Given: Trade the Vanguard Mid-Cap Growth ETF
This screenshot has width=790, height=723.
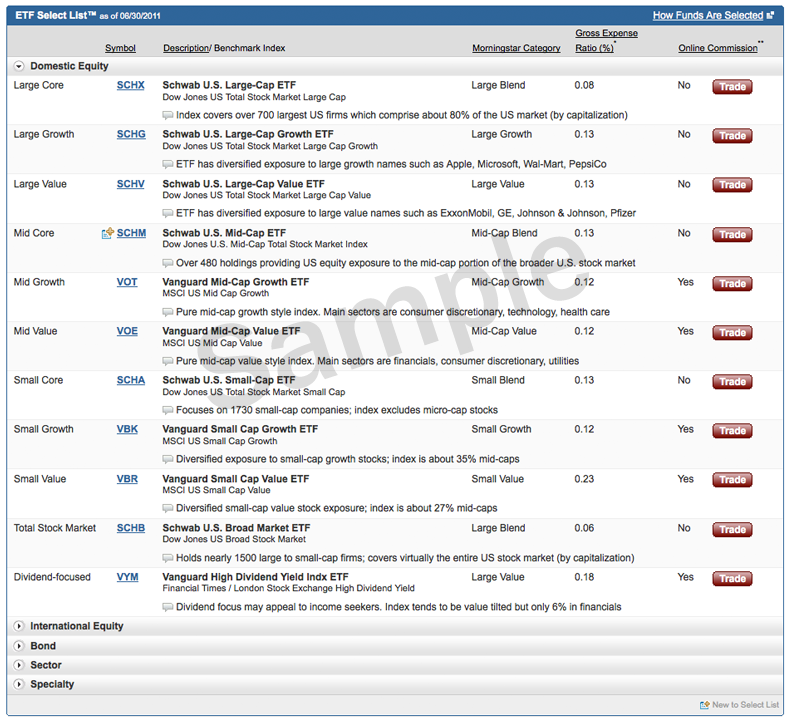Looking at the screenshot, I should (732, 284).
